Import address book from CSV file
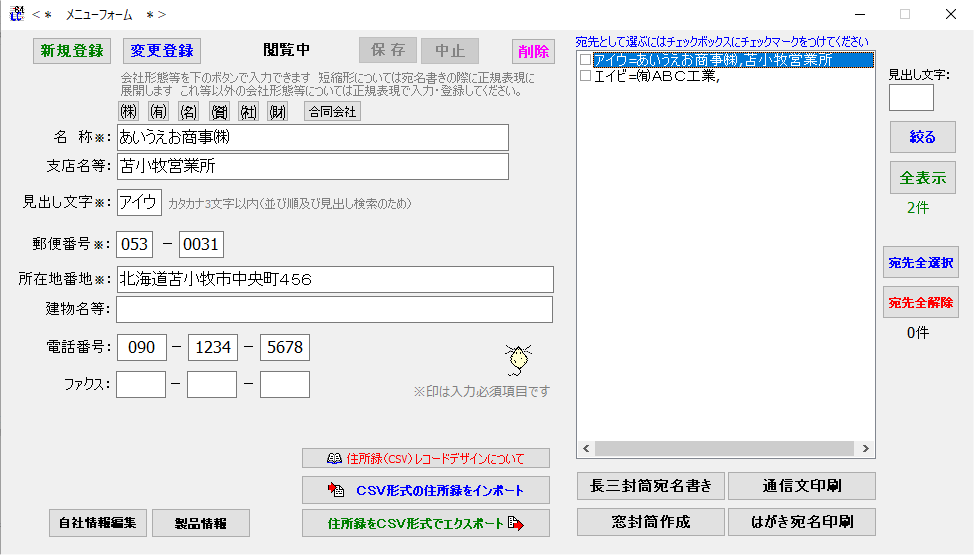The height and width of the screenshot is (555, 974). (426, 490)
